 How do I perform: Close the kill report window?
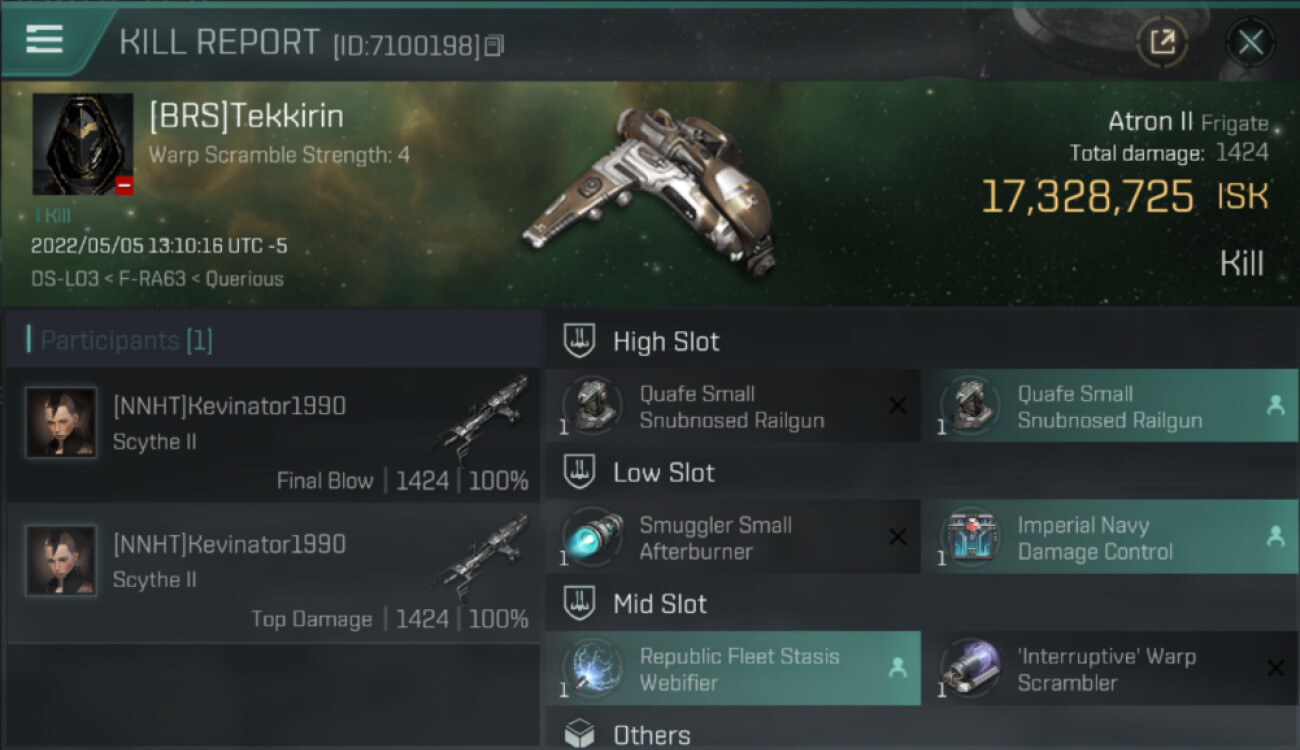pyautogui.click(x=1250, y=42)
